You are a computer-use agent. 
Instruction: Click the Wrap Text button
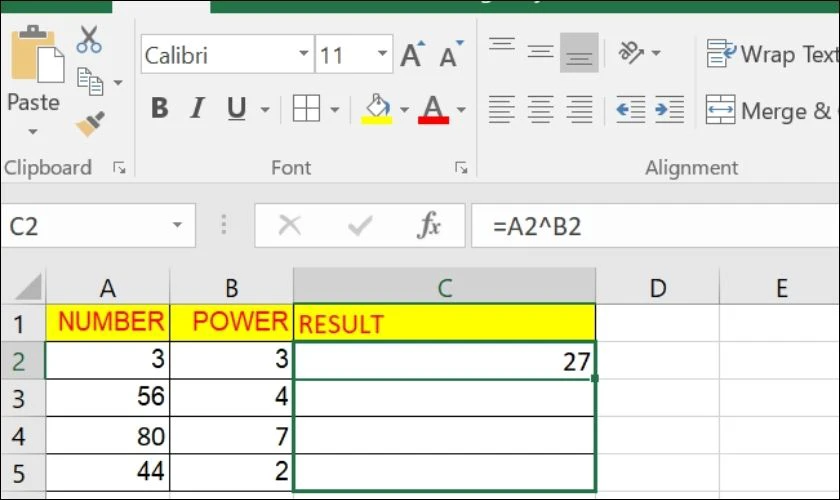[771, 53]
